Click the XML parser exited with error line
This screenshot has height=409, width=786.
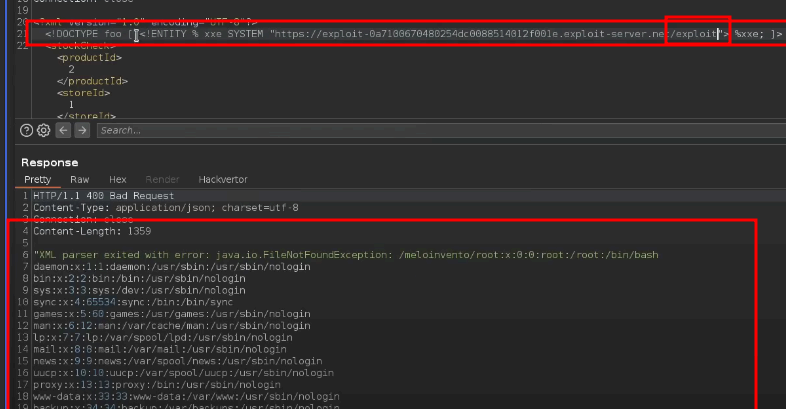tap(346, 255)
